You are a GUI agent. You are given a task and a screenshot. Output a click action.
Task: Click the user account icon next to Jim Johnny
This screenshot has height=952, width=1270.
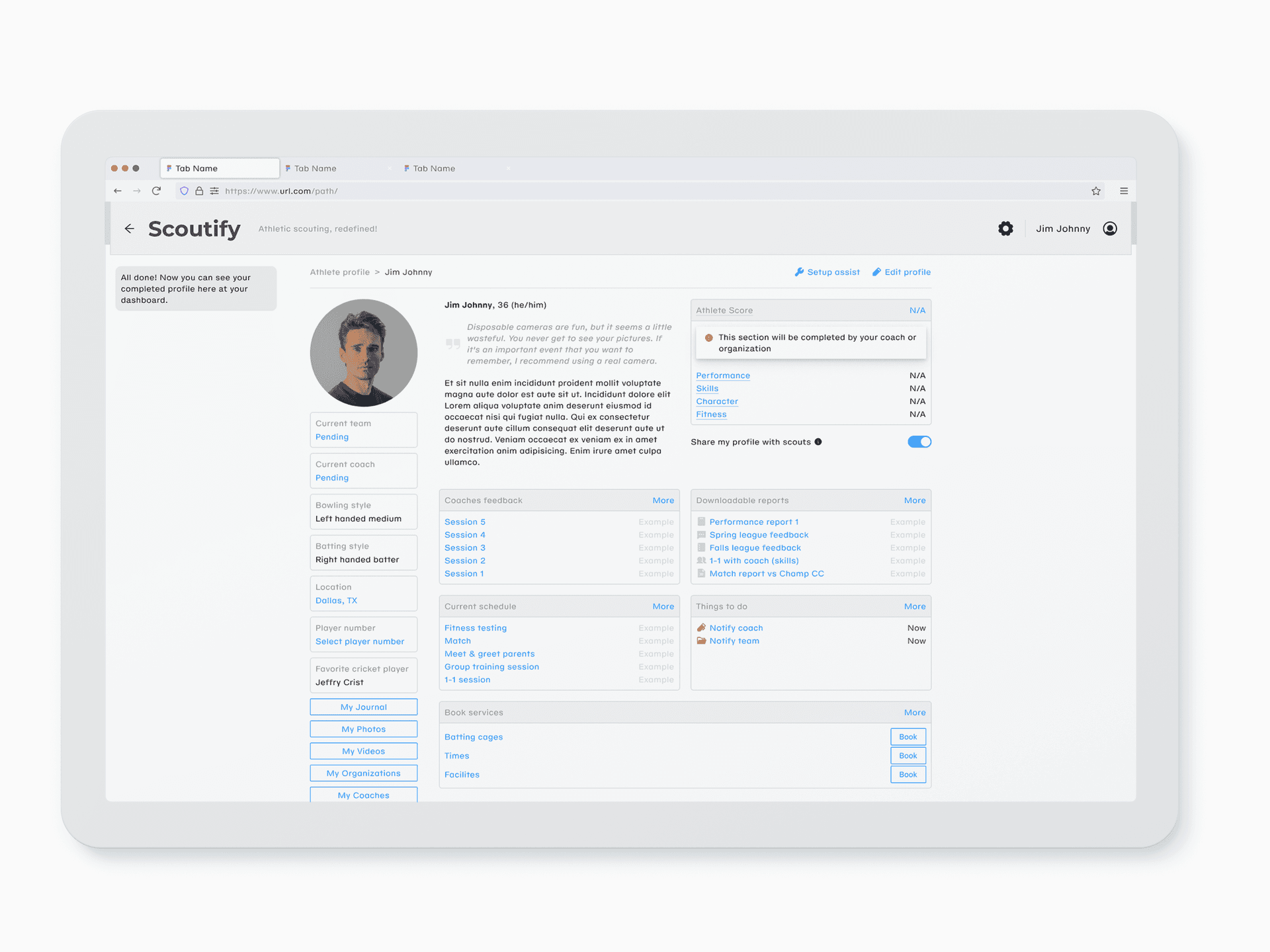point(1110,228)
